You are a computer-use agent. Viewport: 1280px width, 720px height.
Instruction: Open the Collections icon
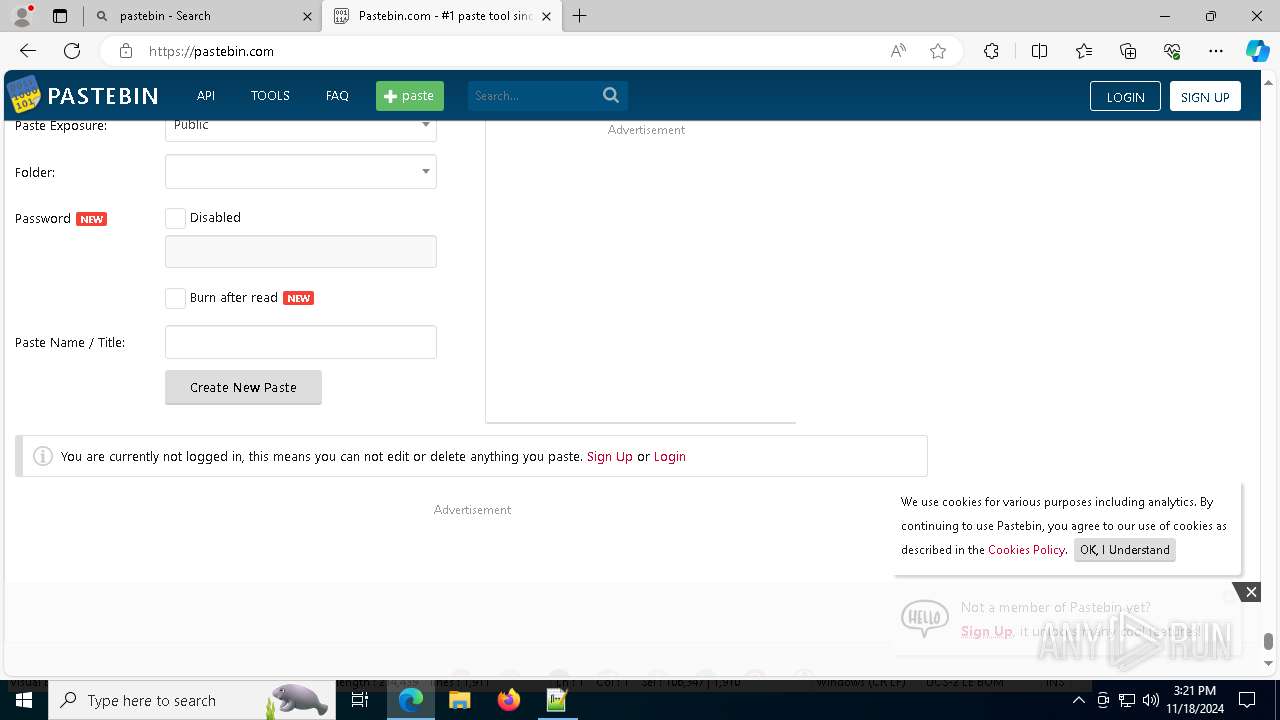click(1128, 51)
